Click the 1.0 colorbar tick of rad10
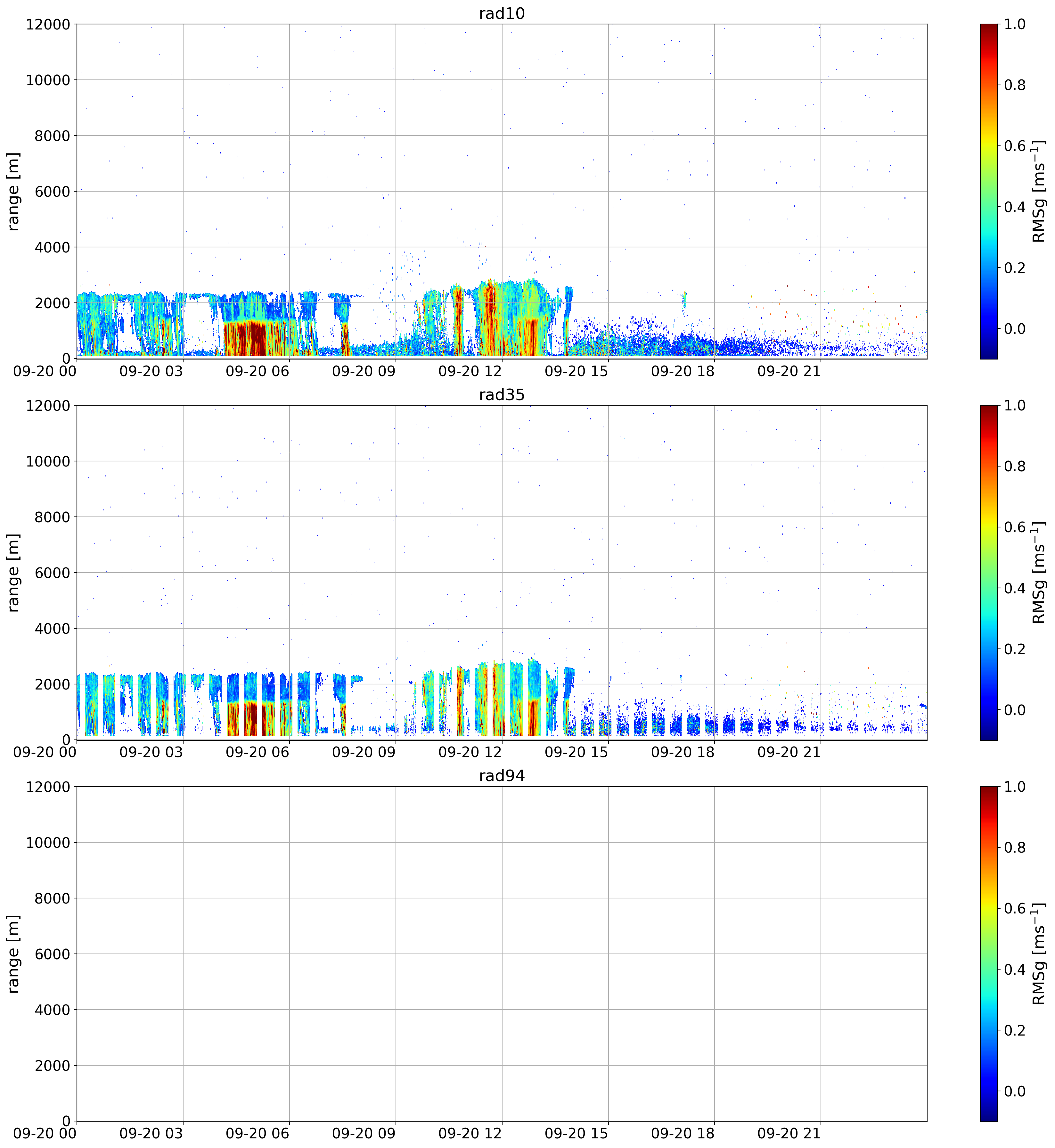Screen dimensions: 1055x1148 point(1014,25)
